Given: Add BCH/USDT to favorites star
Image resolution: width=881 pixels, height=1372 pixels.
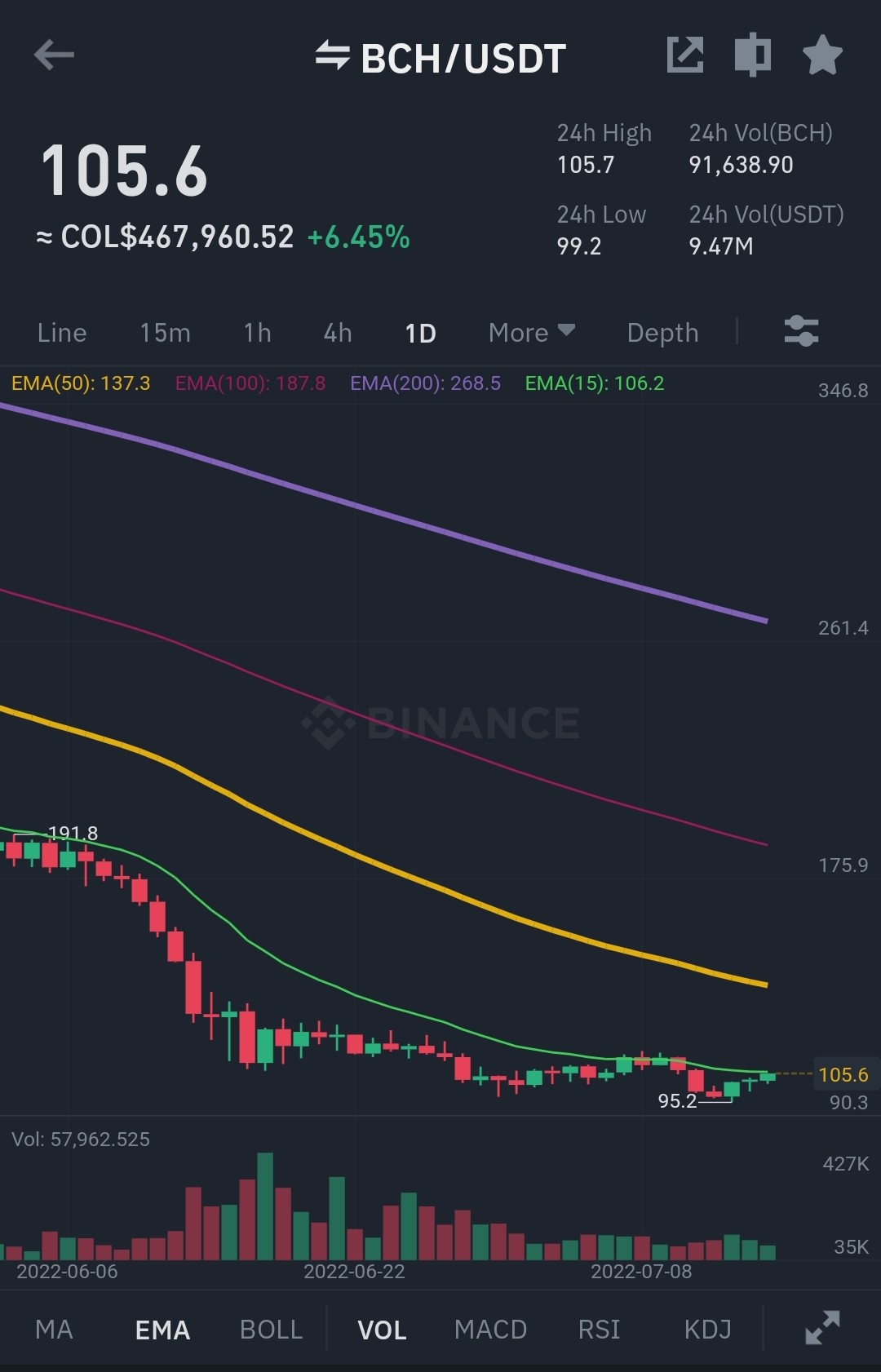Looking at the screenshot, I should point(822,55).
